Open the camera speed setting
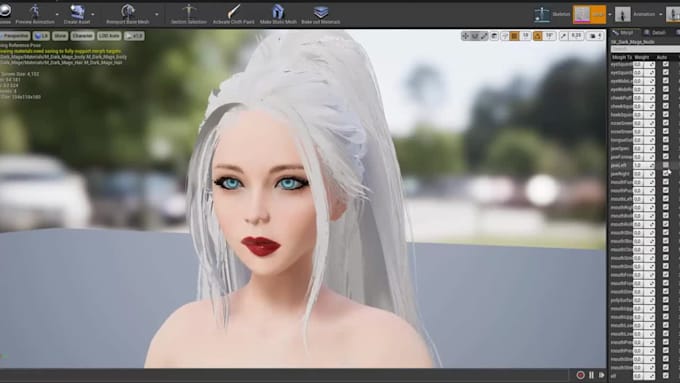The width and height of the screenshot is (680, 383). click(595, 36)
